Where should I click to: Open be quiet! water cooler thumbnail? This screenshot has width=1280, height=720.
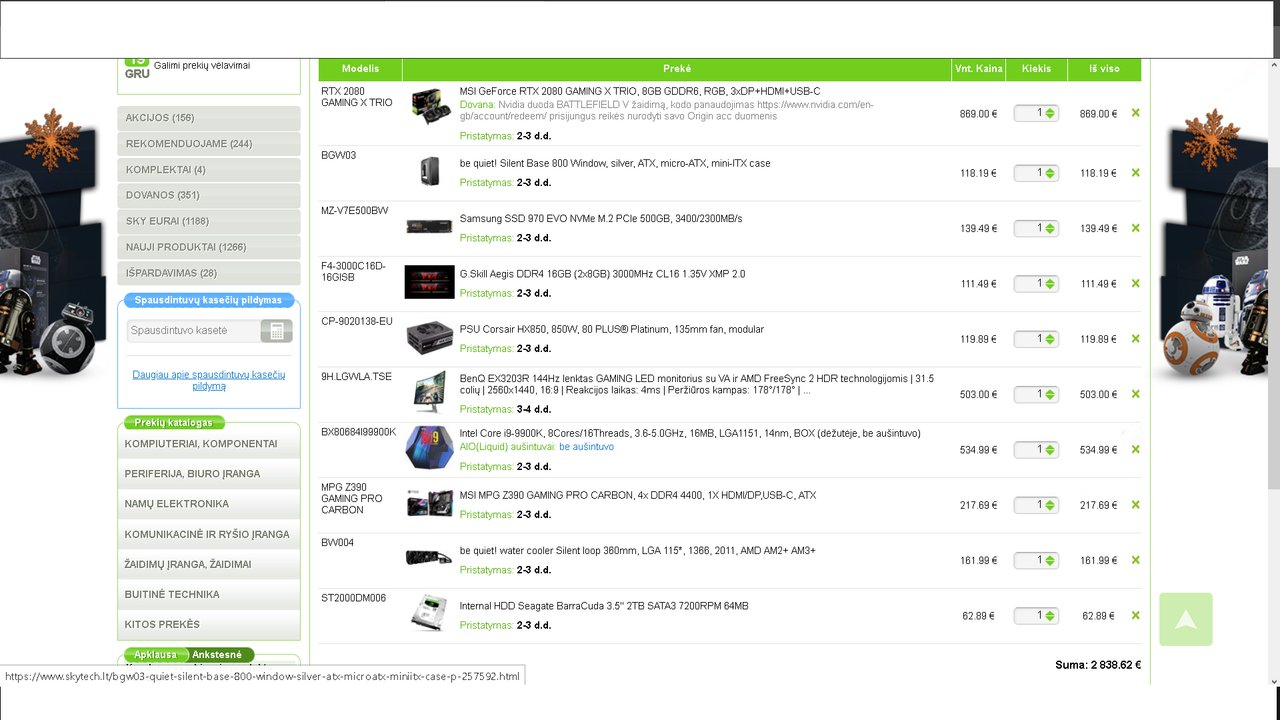tap(430, 558)
